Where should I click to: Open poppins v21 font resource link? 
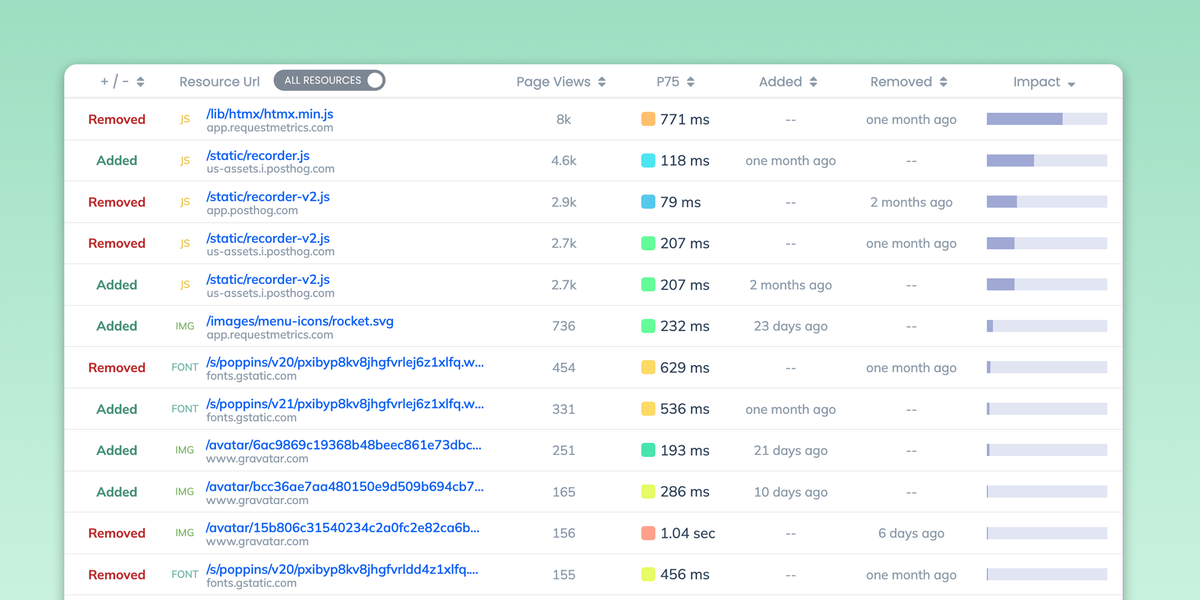[x=345, y=404]
